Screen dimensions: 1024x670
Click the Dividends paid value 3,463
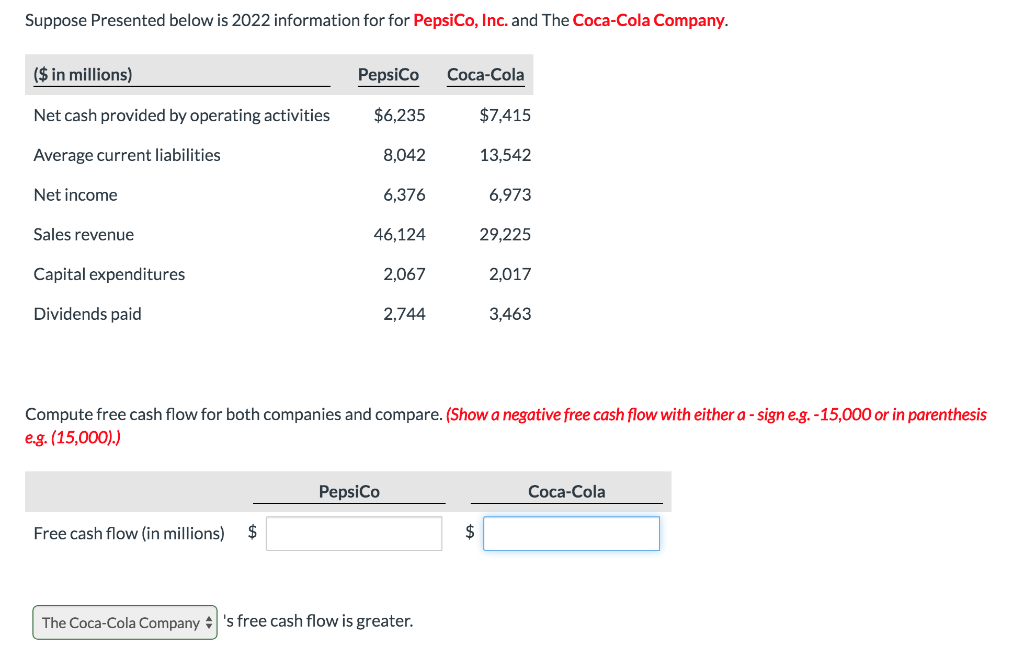512,313
